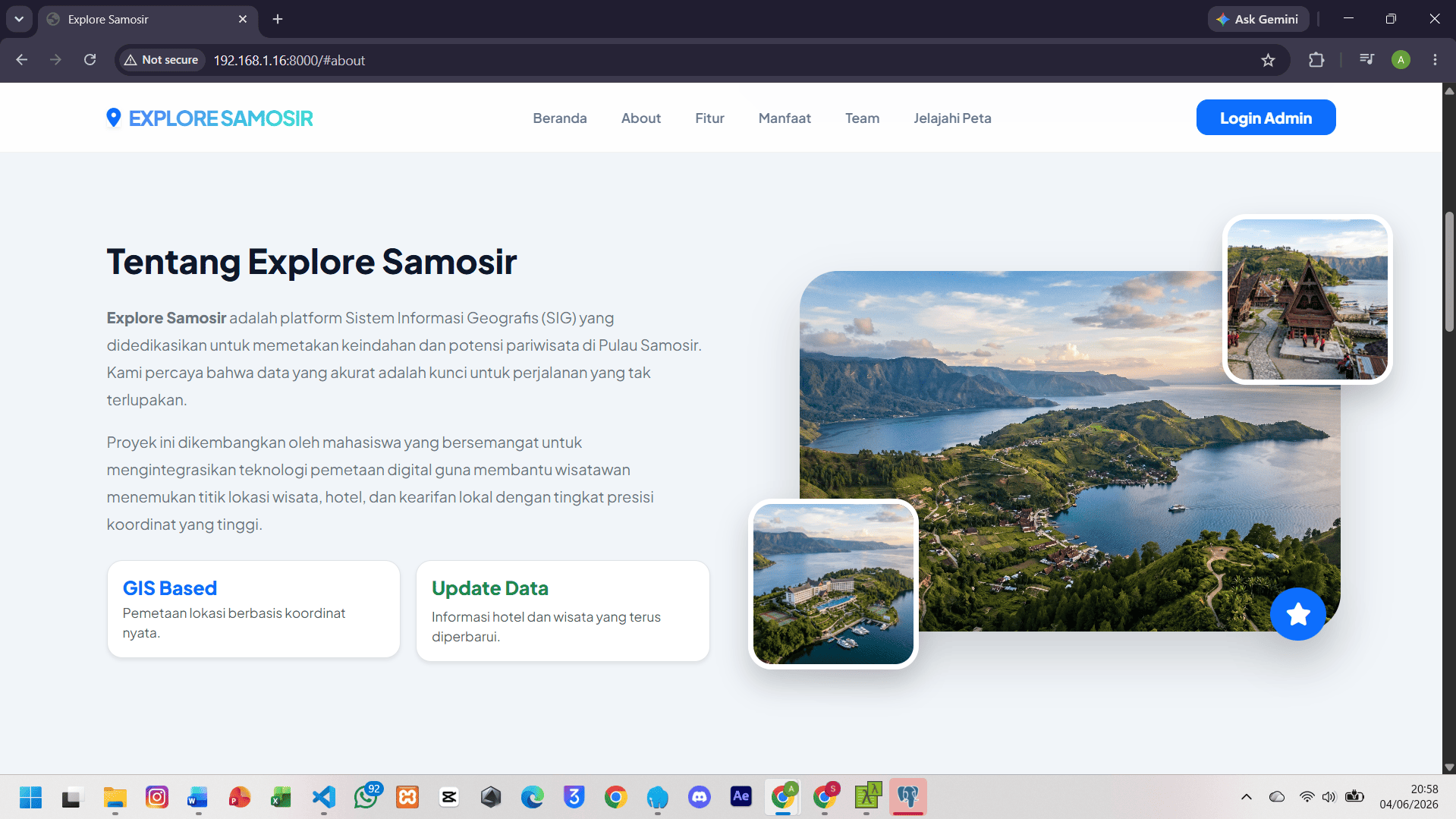Screen dimensions: 1456x819
Task: Open the Chrome three-dot menu
Action: tap(1435, 60)
